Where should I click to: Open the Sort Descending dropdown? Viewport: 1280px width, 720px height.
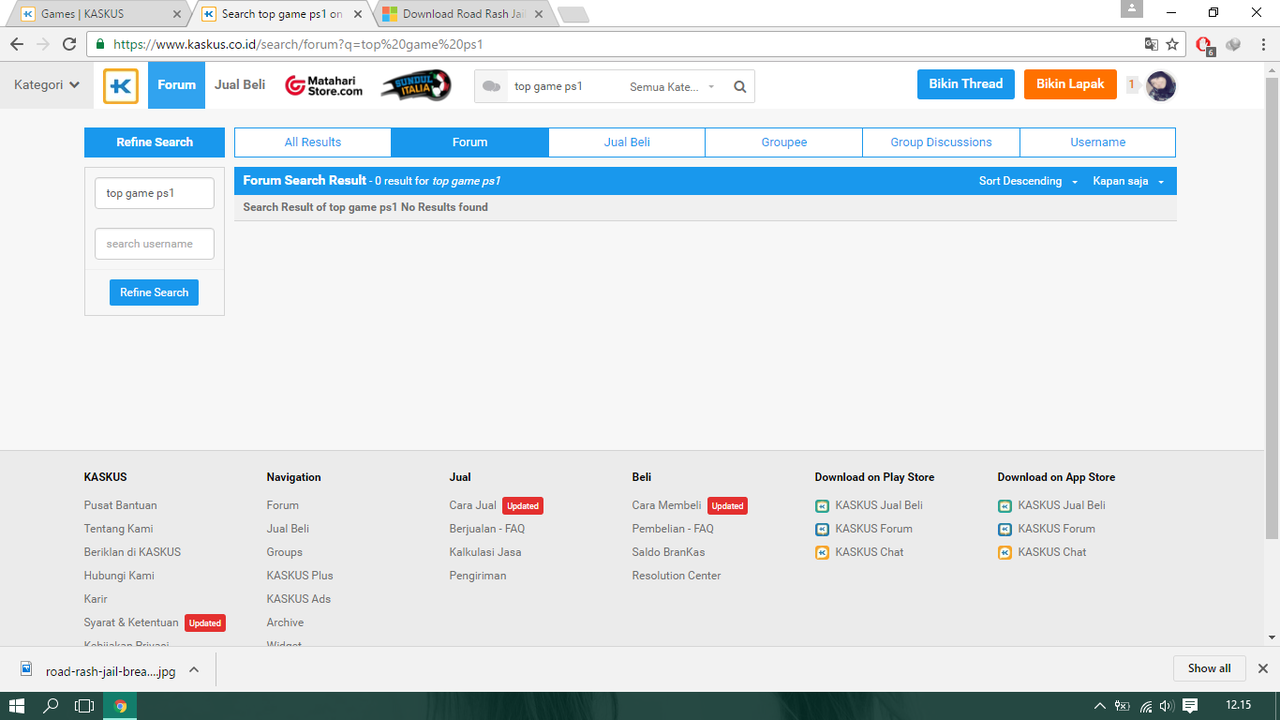(1028, 181)
